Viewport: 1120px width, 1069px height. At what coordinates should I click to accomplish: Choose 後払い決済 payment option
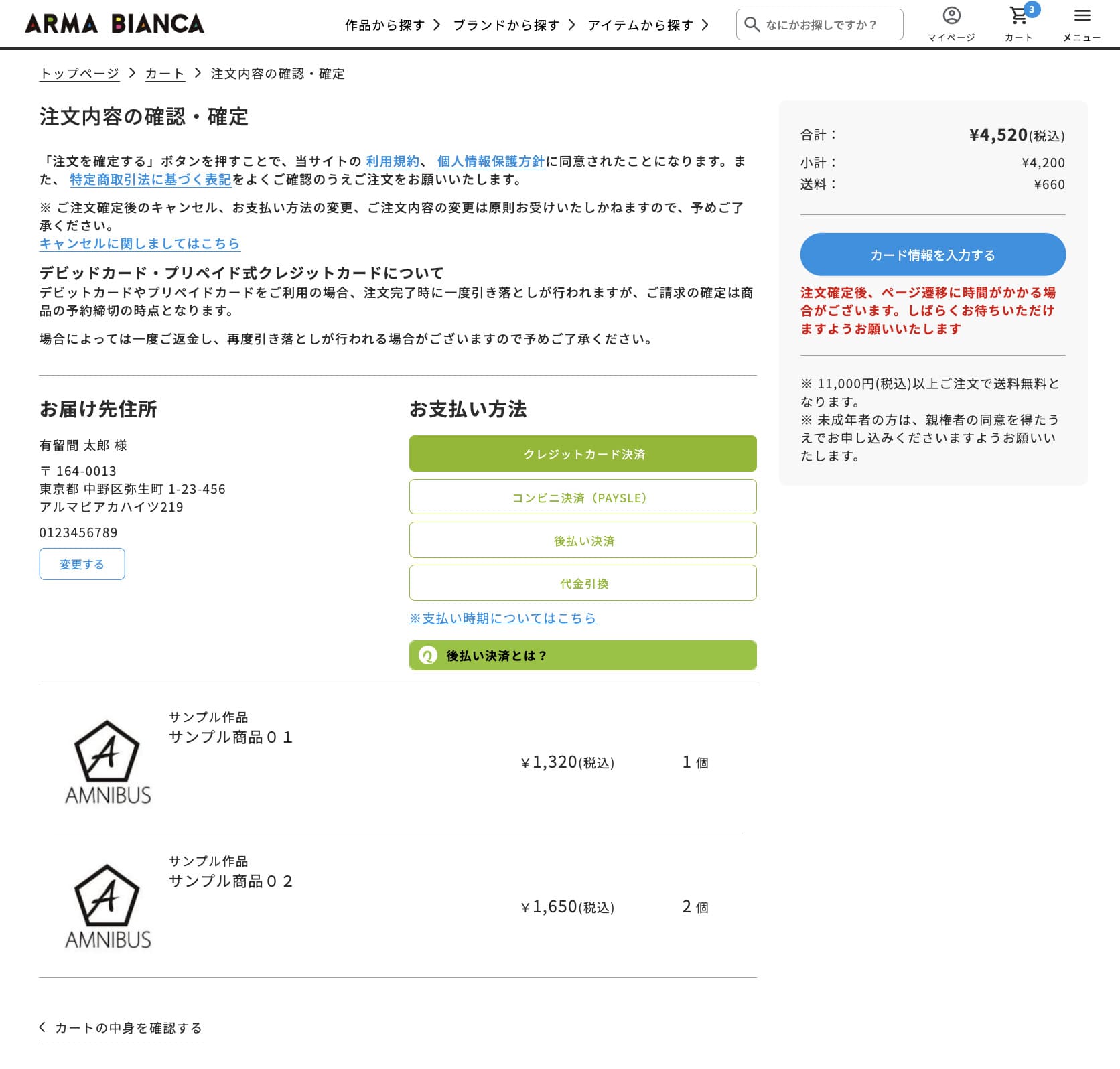583,541
